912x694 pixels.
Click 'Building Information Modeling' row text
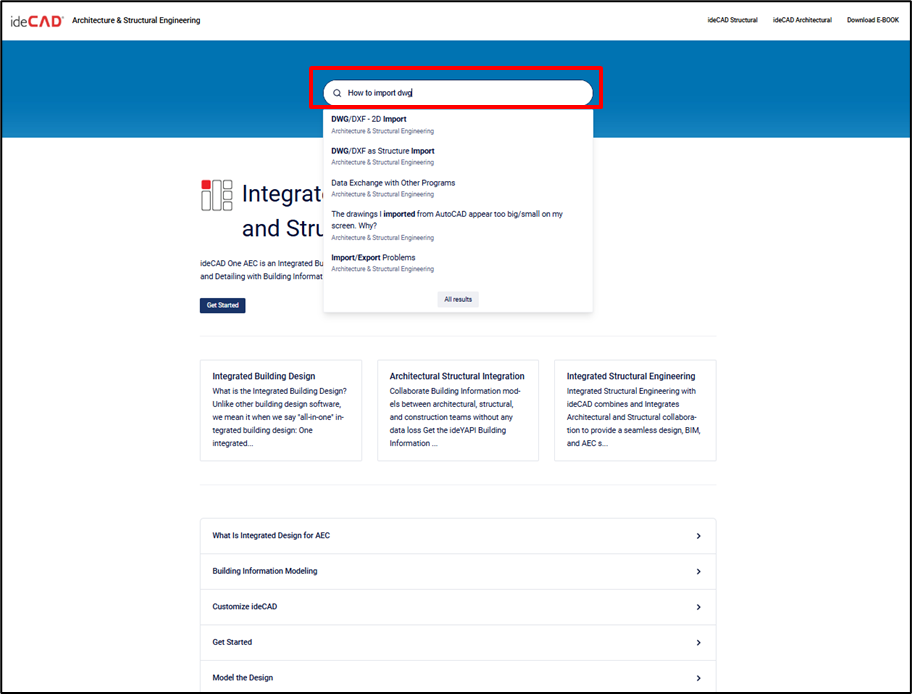(265, 571)
